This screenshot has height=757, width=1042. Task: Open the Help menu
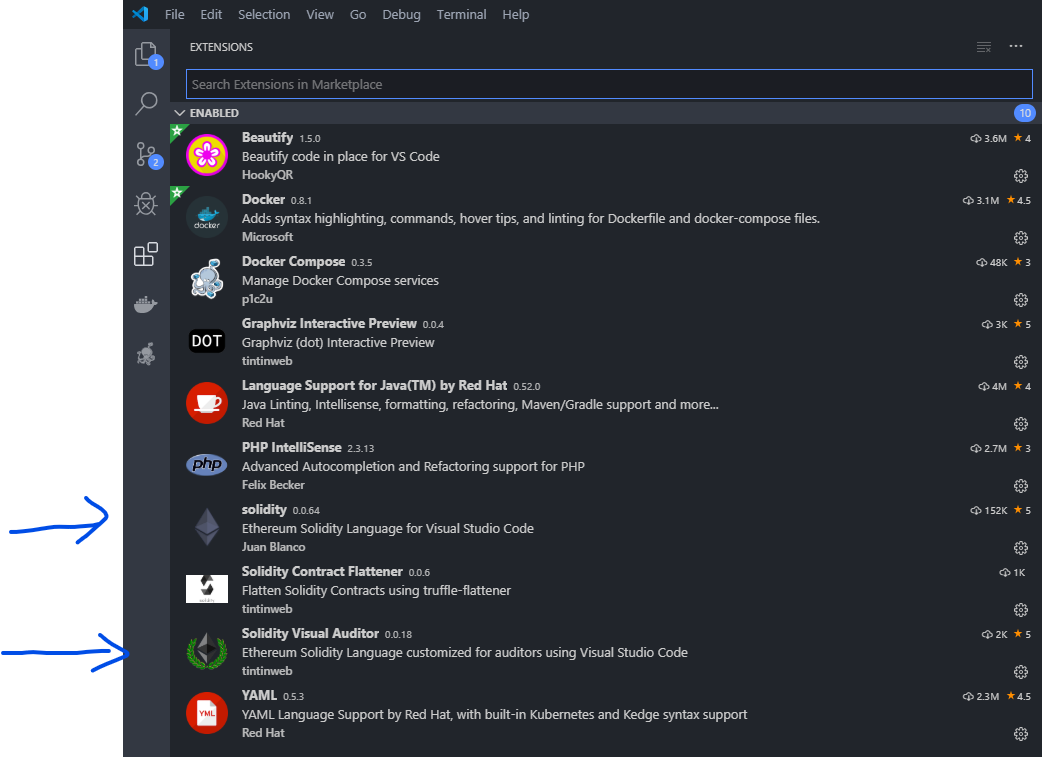(516, 14)
